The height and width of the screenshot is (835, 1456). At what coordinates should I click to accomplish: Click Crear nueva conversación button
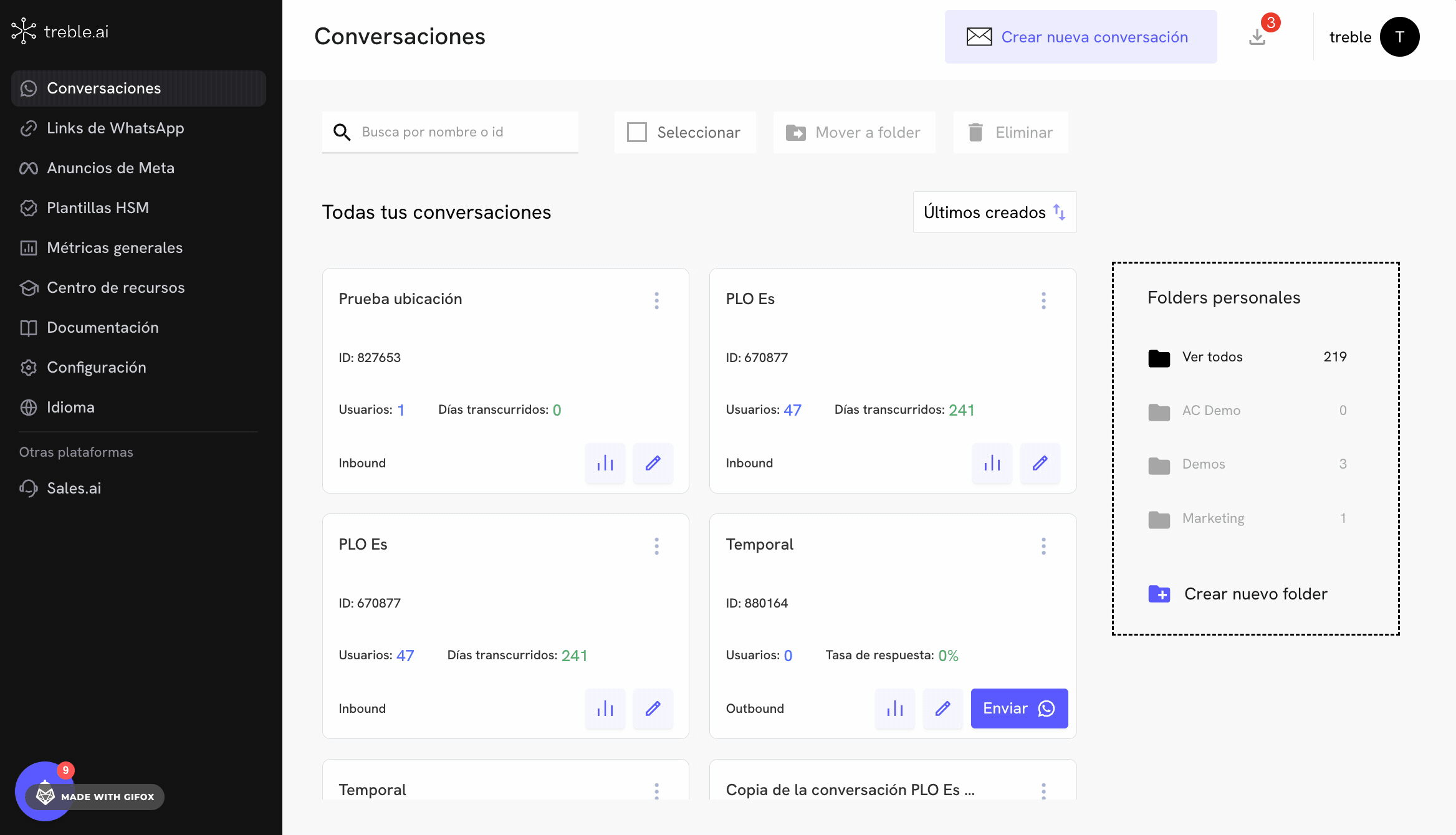[1080, 37]
